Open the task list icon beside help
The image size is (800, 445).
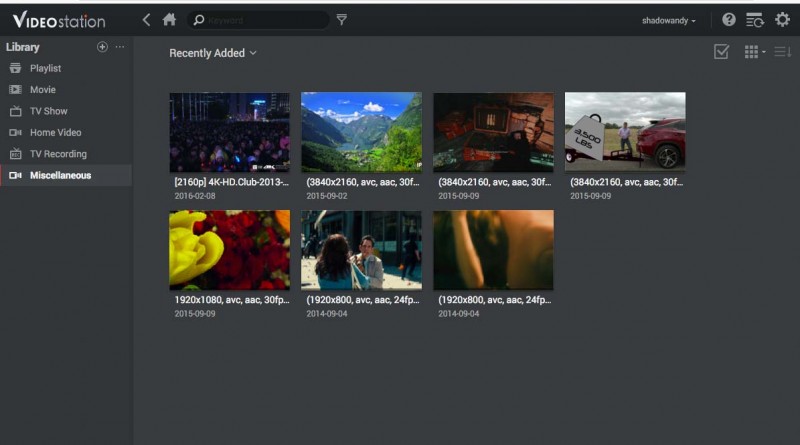point(755,20)
